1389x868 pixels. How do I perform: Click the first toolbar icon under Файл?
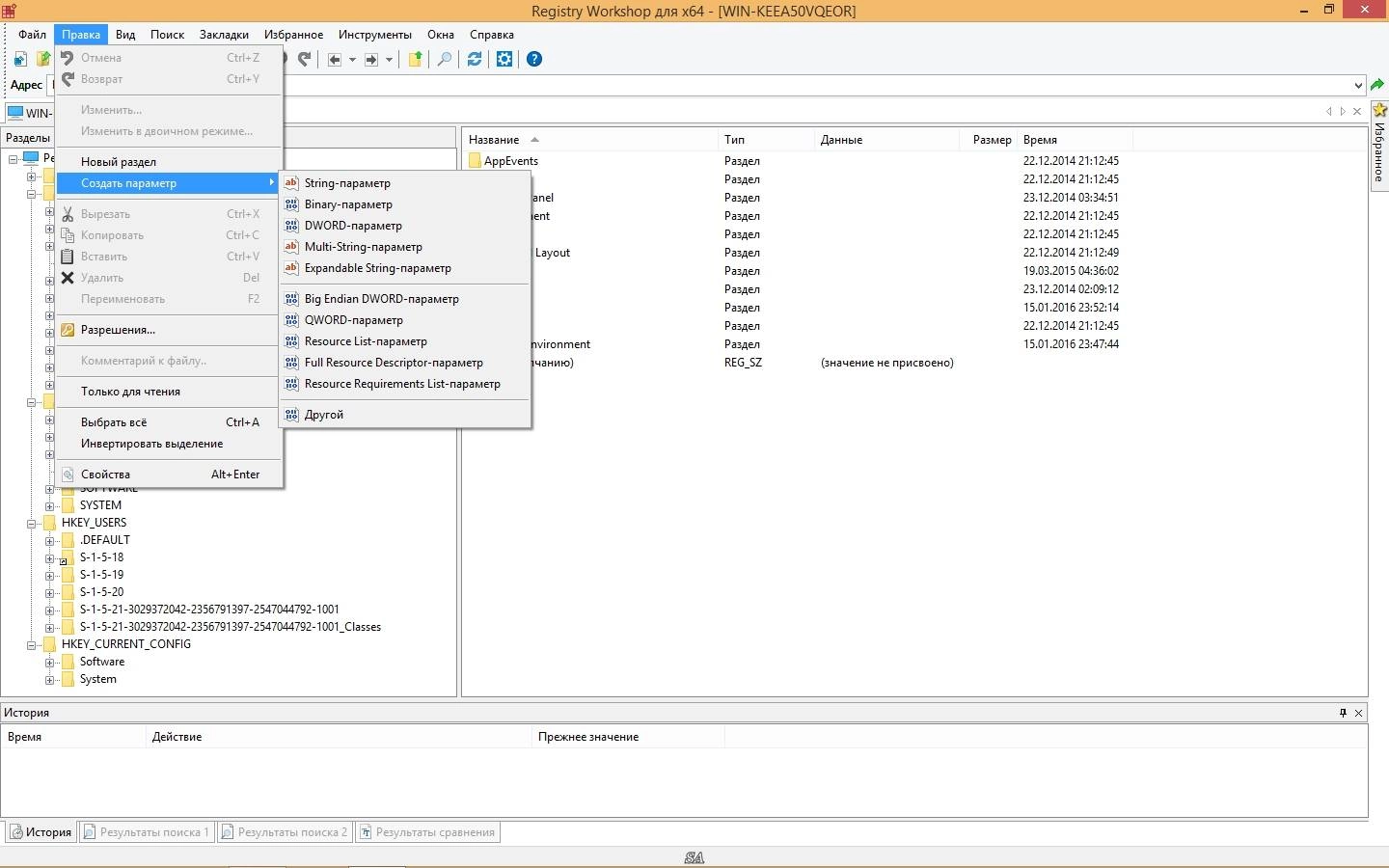click(20, 60)
